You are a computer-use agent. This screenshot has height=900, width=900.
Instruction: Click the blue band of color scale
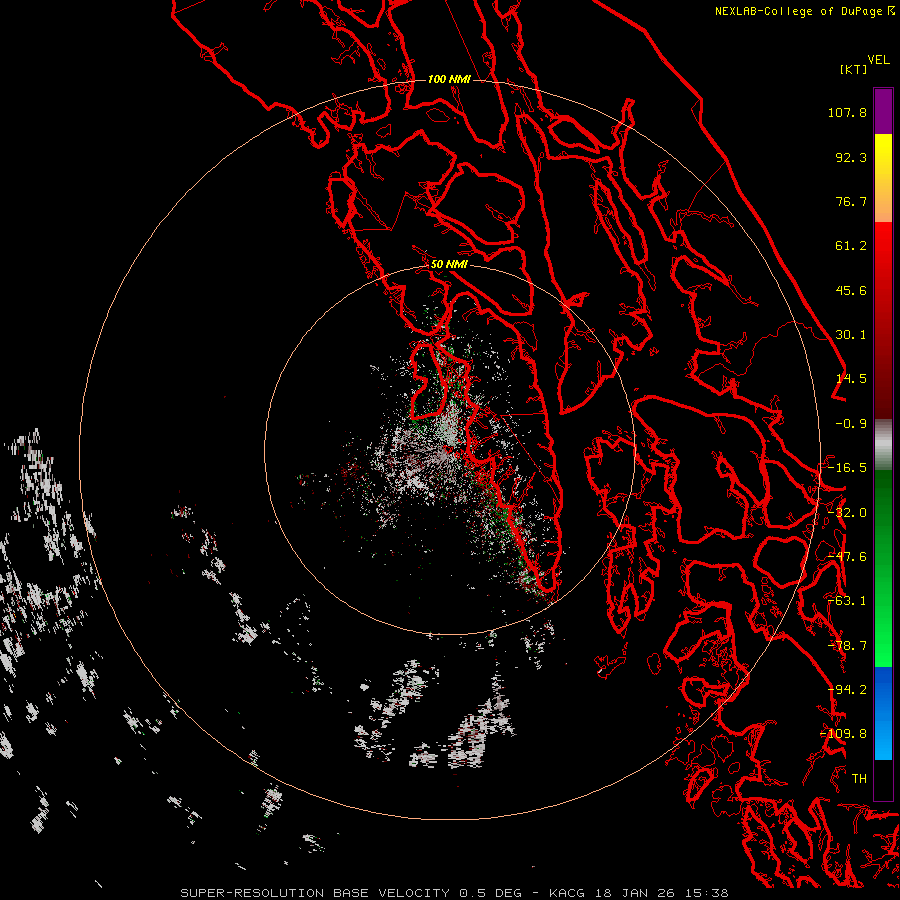[883, 713]
